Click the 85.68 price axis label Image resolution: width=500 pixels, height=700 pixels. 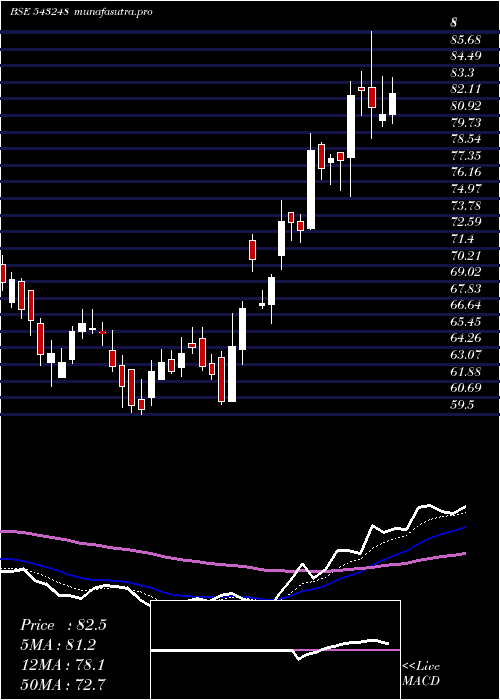pyautogui.click(x=466, y=40)
